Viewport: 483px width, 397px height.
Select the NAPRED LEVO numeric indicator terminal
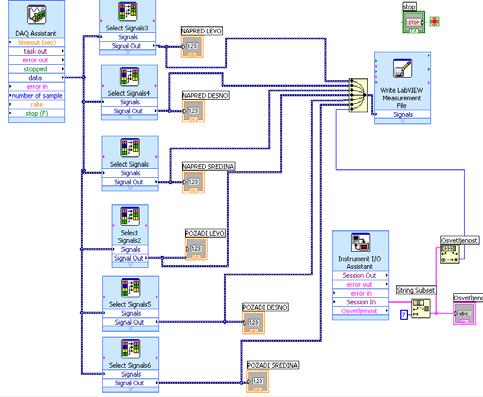tap(192, 46)
